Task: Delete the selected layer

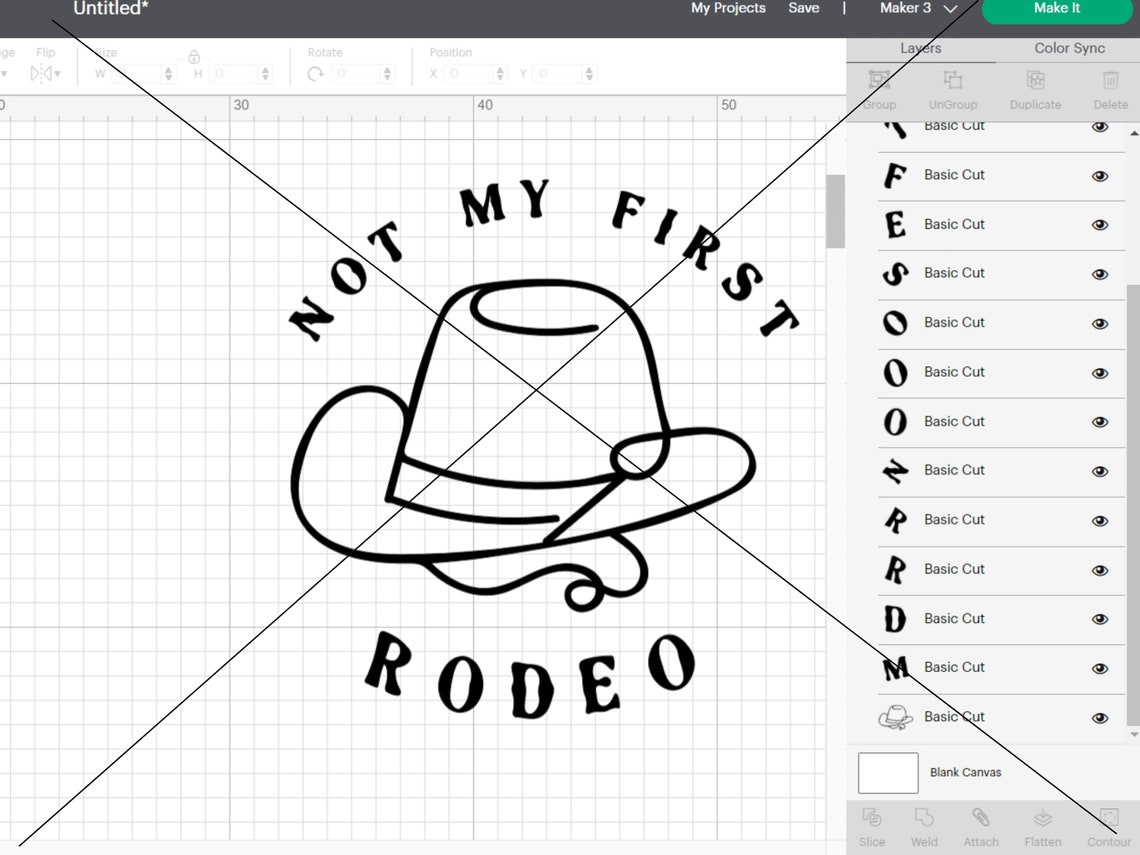Action: (x=1110, y=89)
